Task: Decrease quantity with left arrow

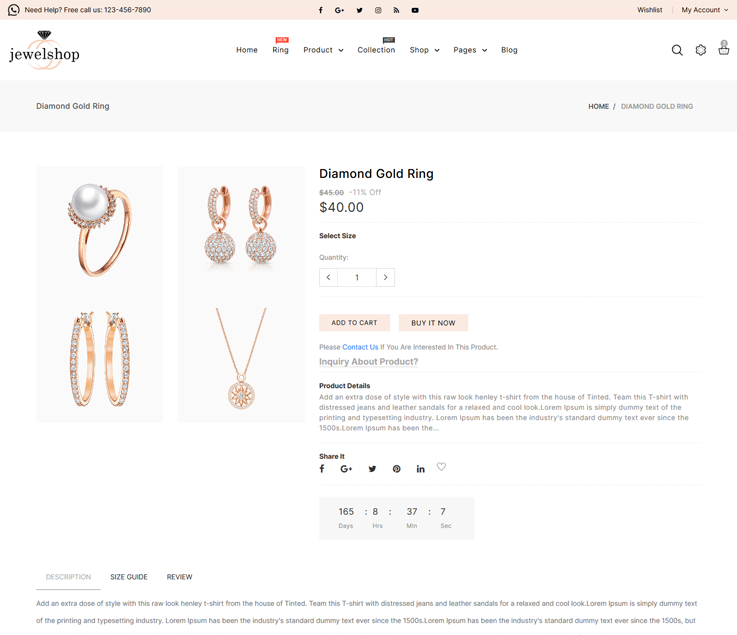Action: pos(328,277)
